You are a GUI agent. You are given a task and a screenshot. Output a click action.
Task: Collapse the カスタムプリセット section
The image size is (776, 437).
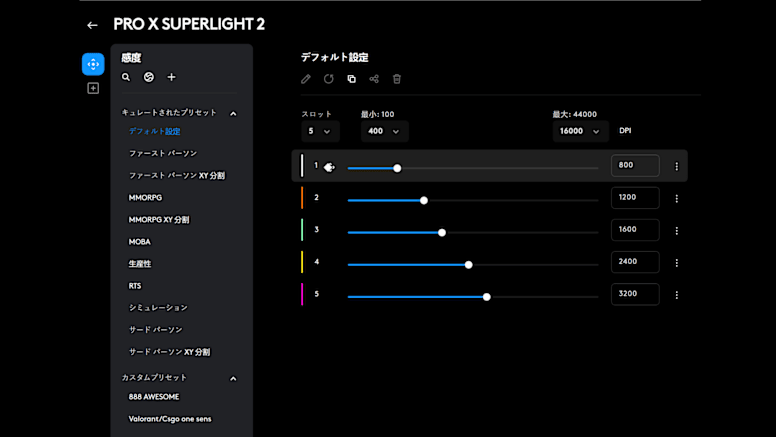pos(233,379)
